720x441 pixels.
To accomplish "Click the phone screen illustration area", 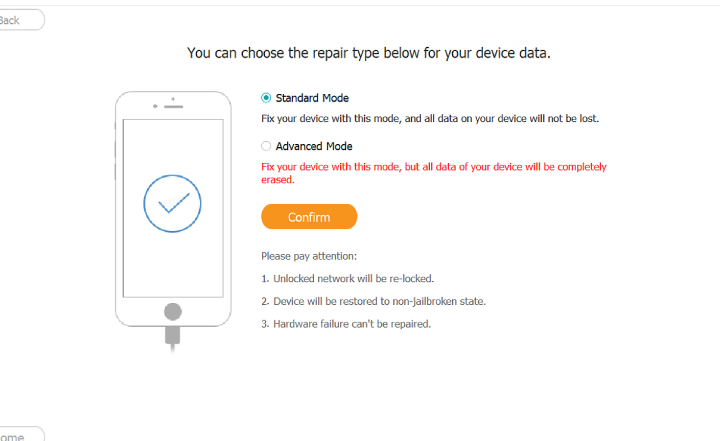I will point(173,208).
